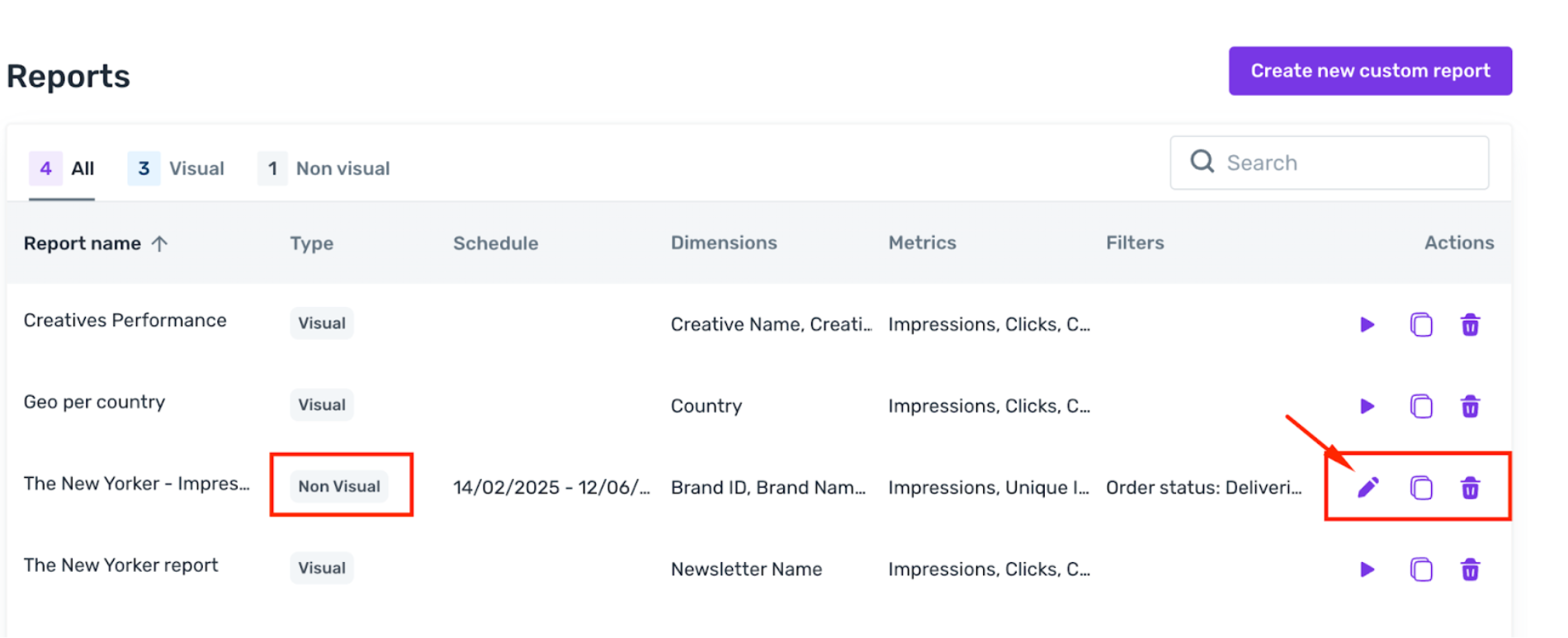
Task: Click the search magnifier icon
Action: pos(1202,161)
